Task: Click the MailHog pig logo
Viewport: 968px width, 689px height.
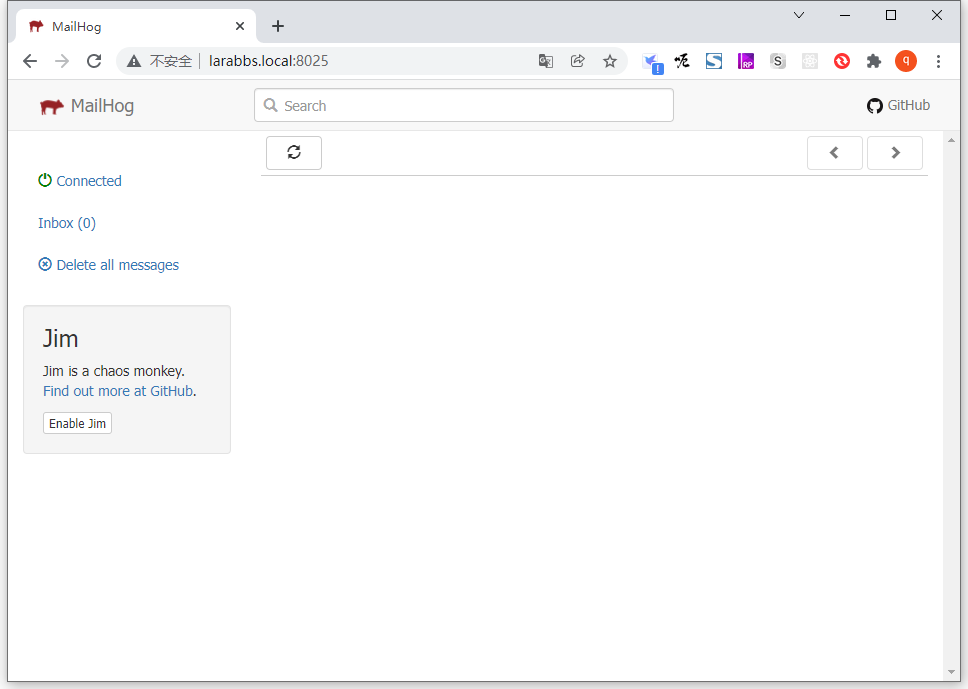Action: (52, 106)
